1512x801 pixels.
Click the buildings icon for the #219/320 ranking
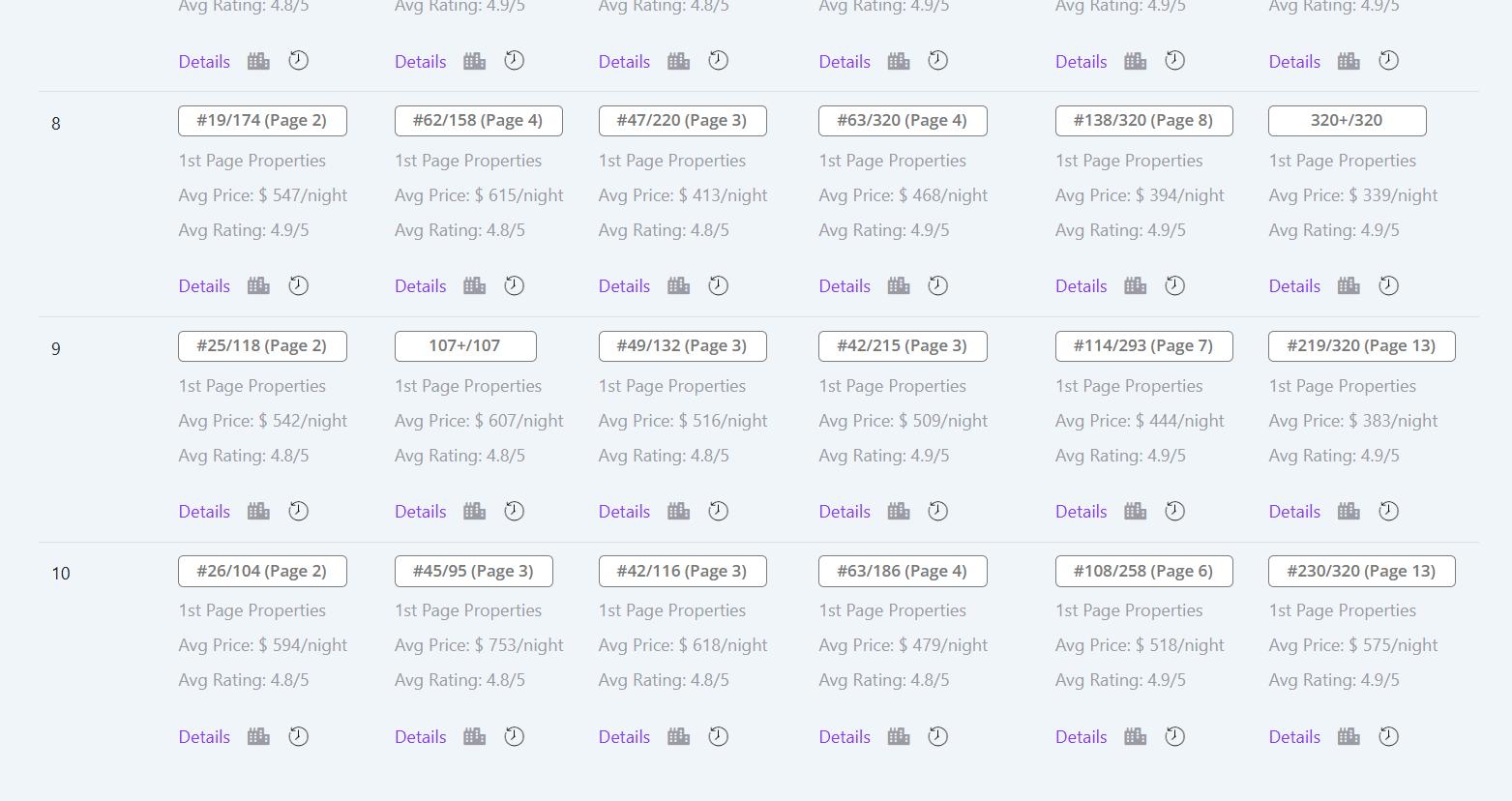point(1349,511)
